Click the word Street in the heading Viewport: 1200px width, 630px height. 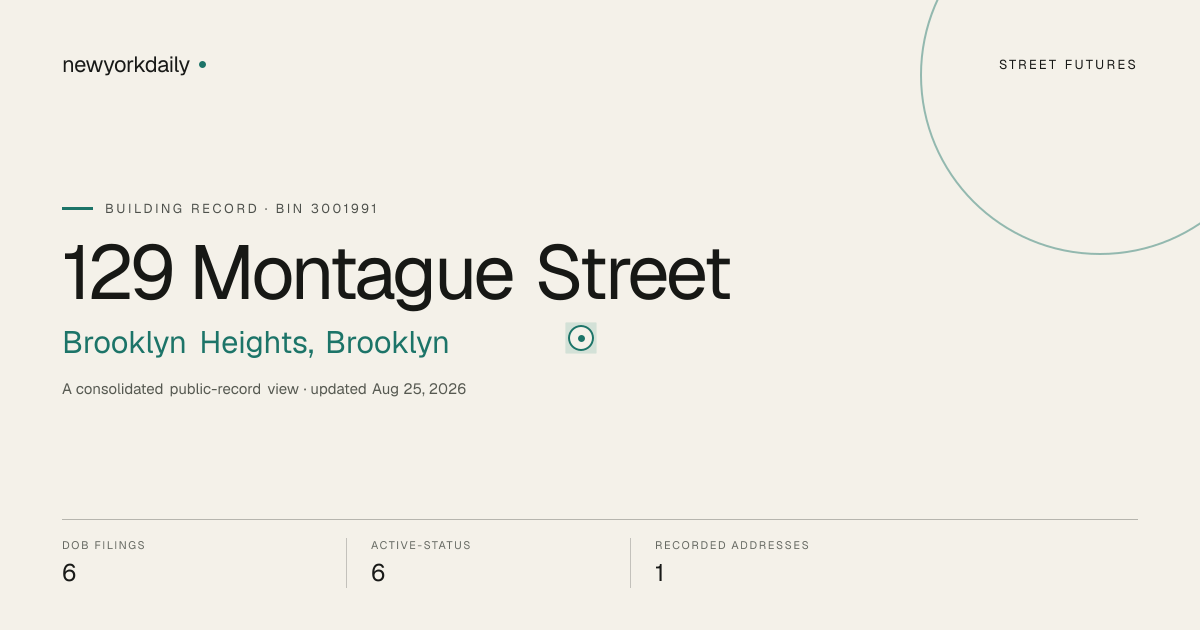(x=634, y=273)
